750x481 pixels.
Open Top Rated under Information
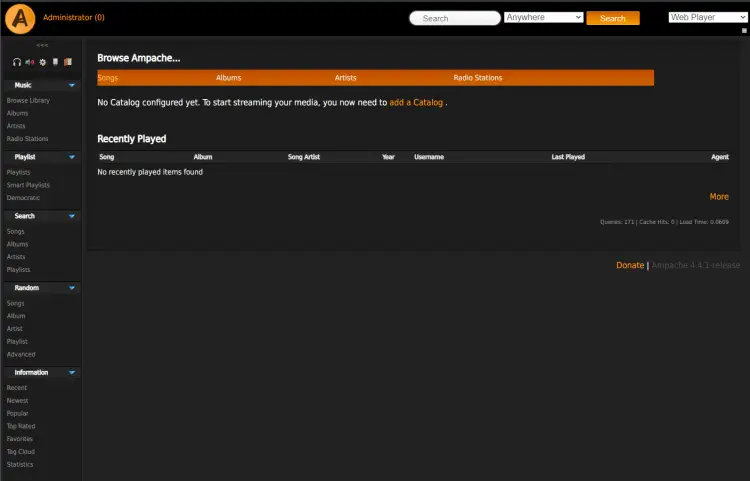point(21,426)
